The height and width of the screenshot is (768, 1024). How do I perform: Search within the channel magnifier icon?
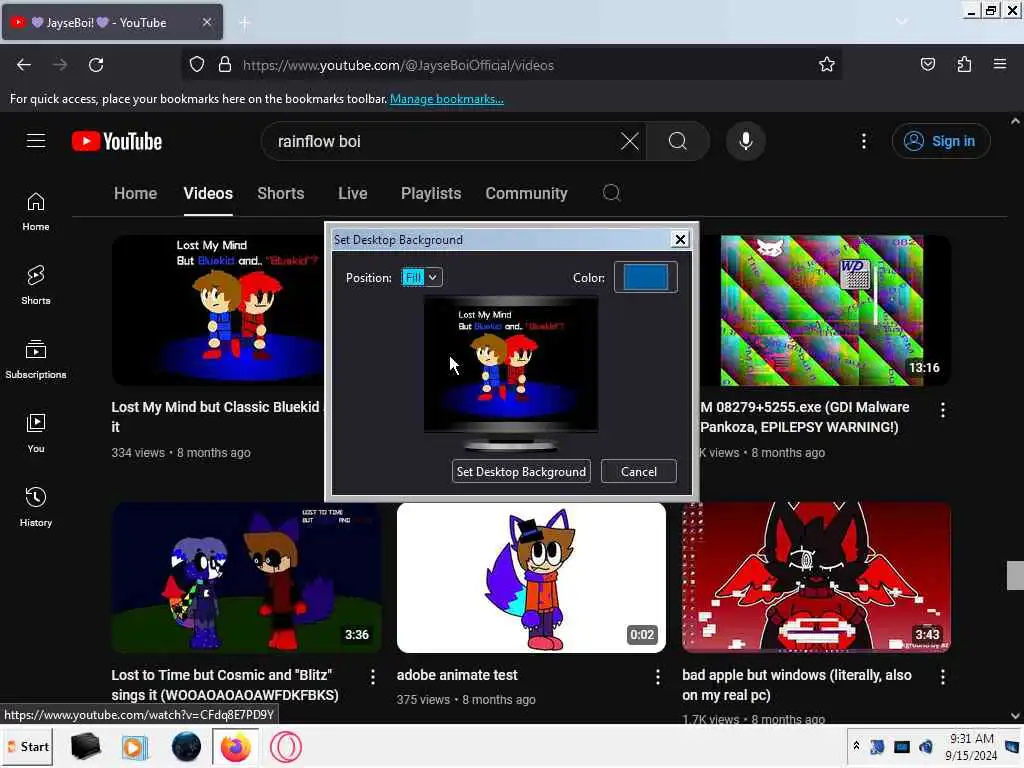pyautogui.click(x=611, y=193)
